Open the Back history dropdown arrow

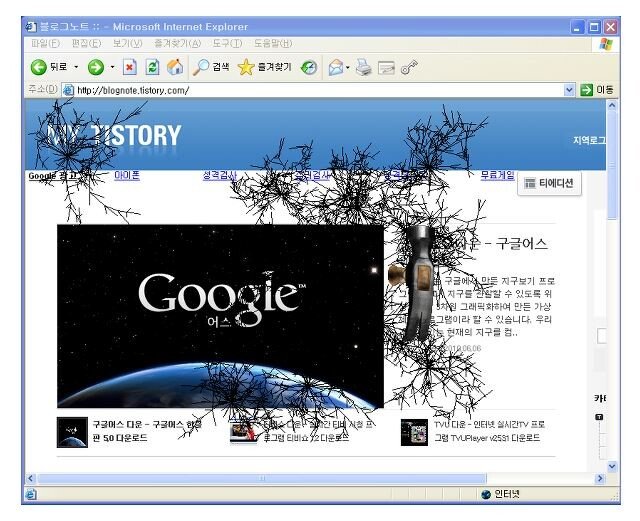click(x=76, y=67)
